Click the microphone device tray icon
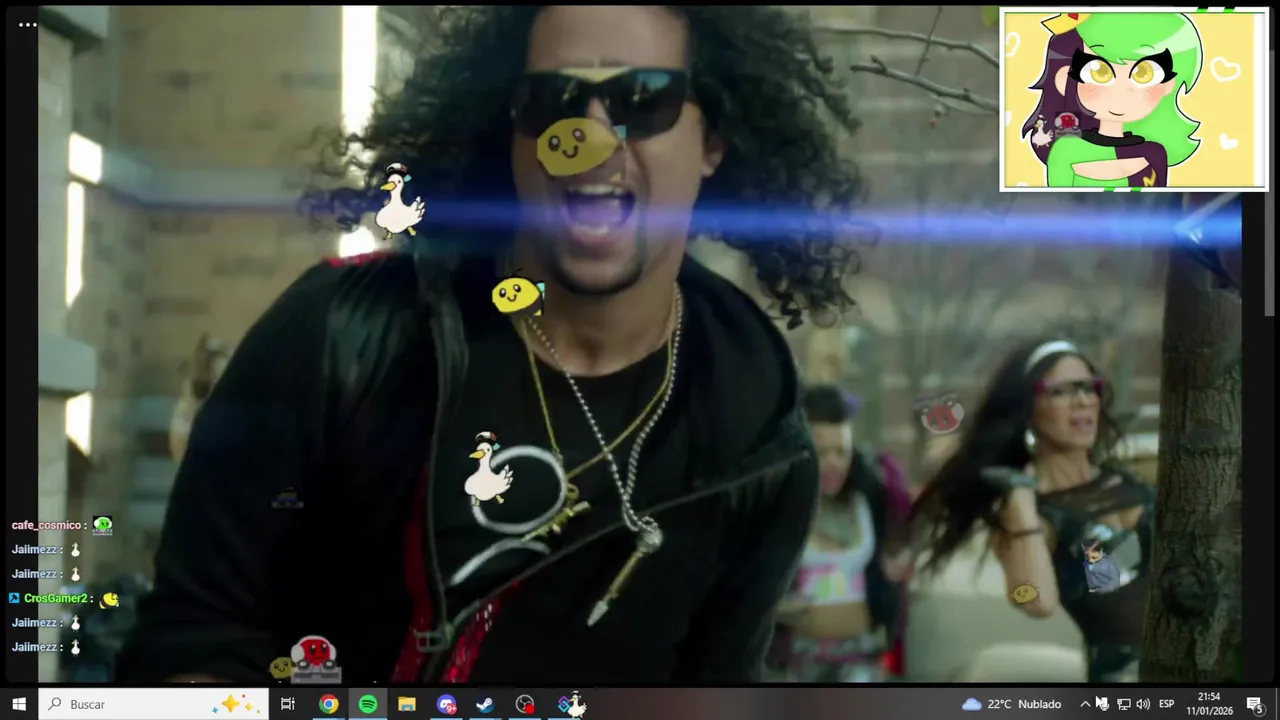 [x=1103, y=704]
